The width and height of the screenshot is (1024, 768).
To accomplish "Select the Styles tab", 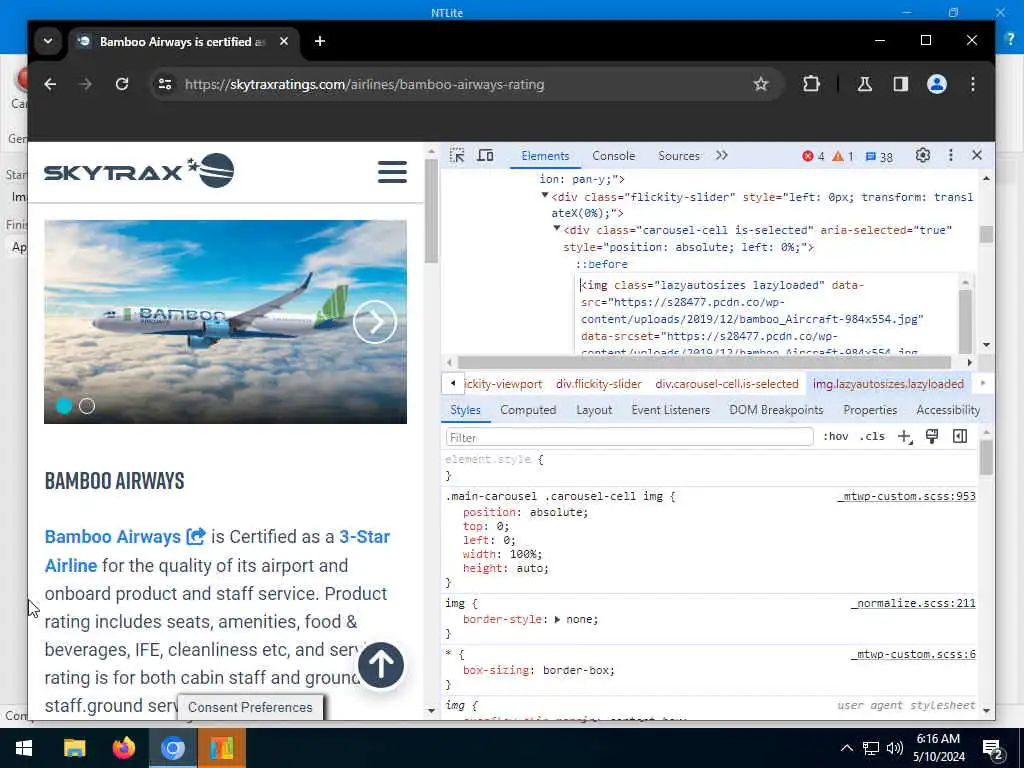I will 465,410.
